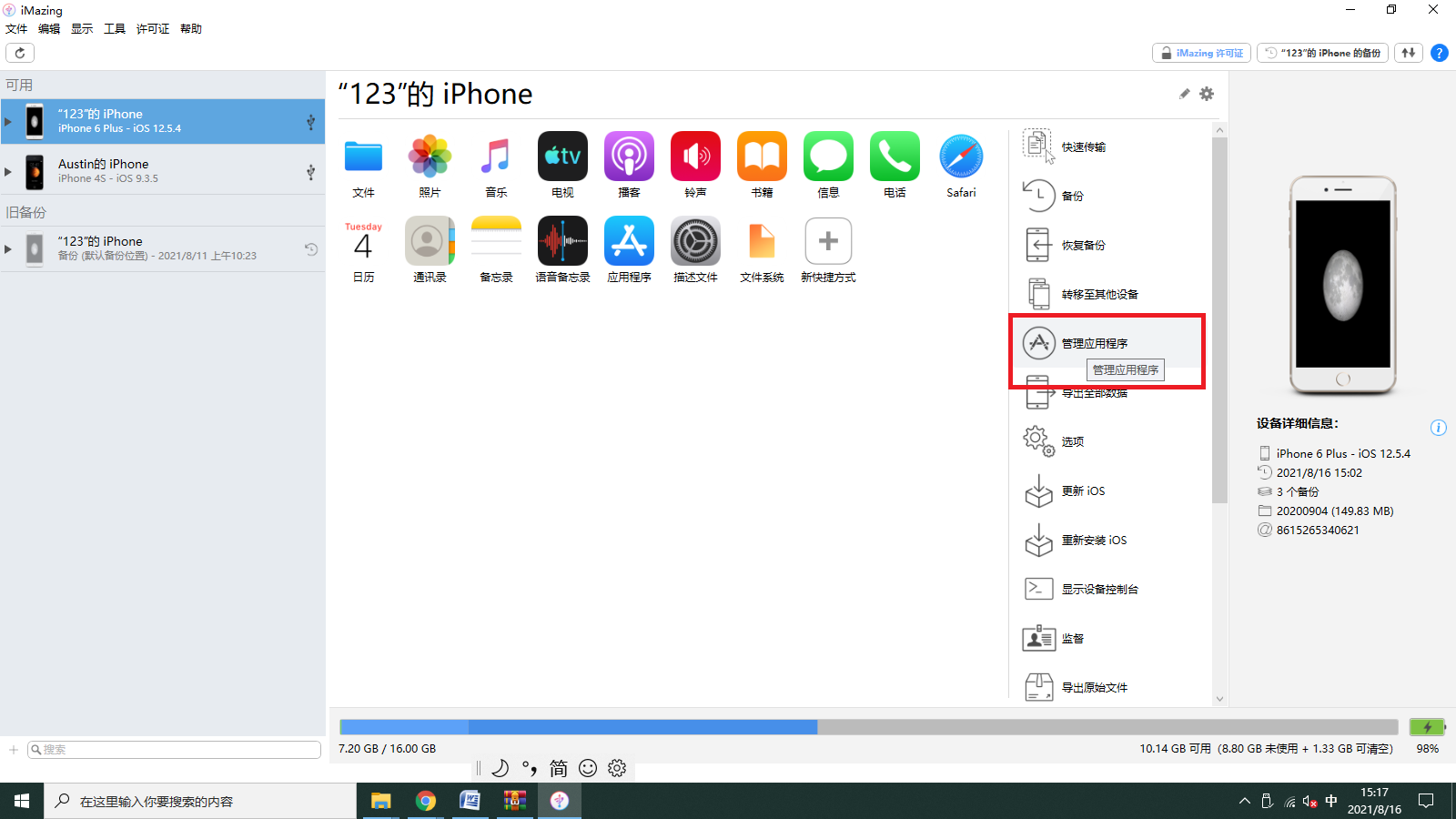Open File Explorer from the taskbar
Screen dimensions: 1456x819
(380, 801)
